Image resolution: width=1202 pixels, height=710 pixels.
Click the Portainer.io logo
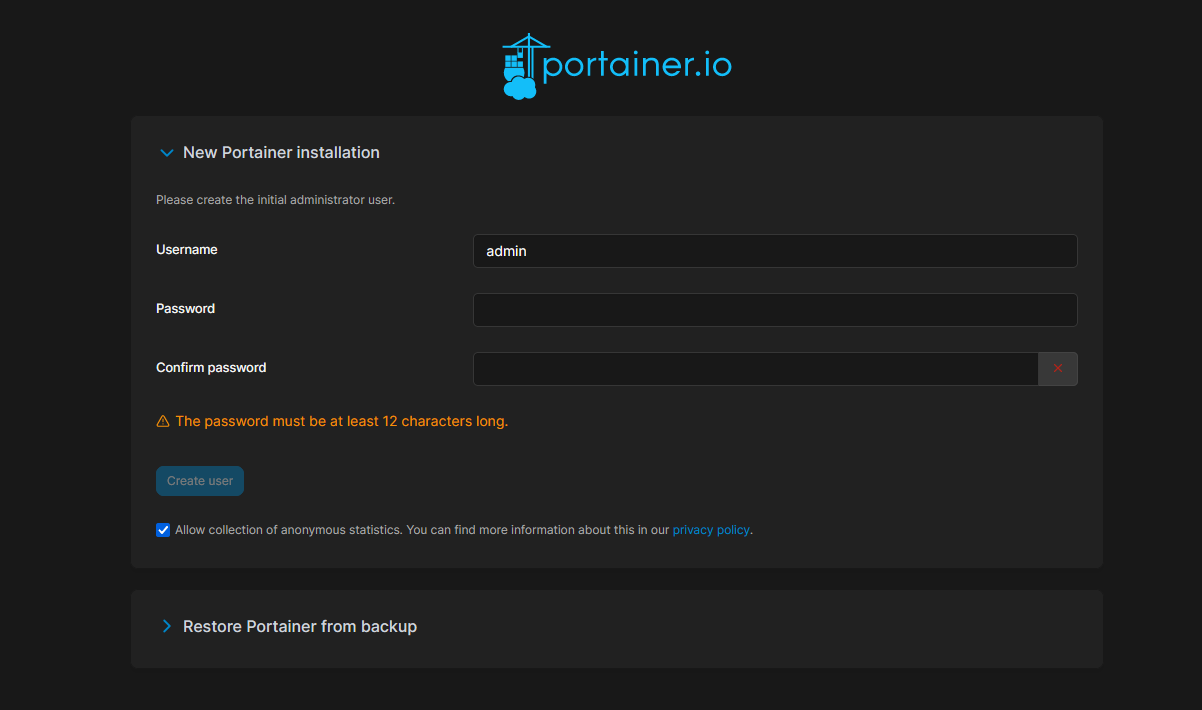[x=617, y=66]
